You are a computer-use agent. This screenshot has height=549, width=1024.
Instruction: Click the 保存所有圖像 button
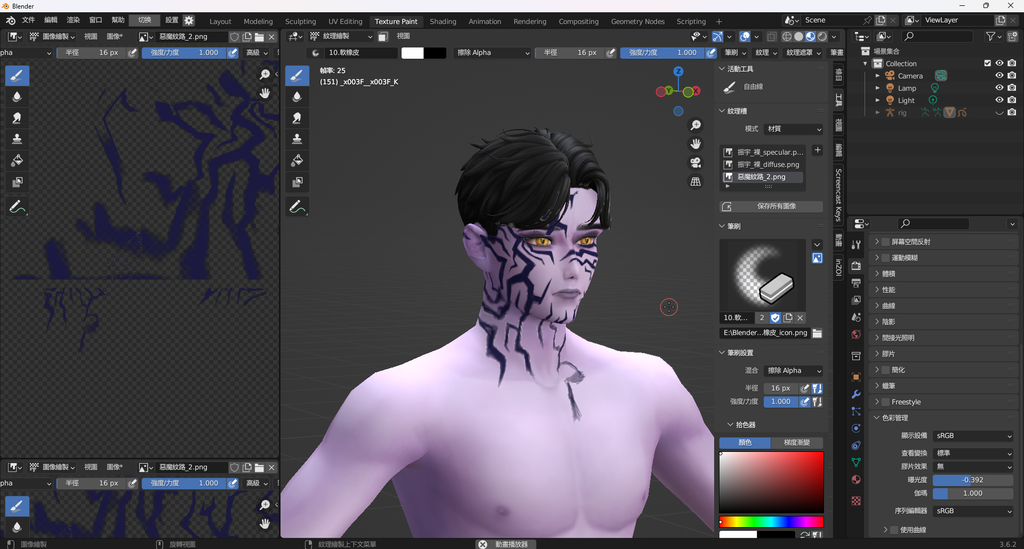pyautogui.click(x=771, y=206)
